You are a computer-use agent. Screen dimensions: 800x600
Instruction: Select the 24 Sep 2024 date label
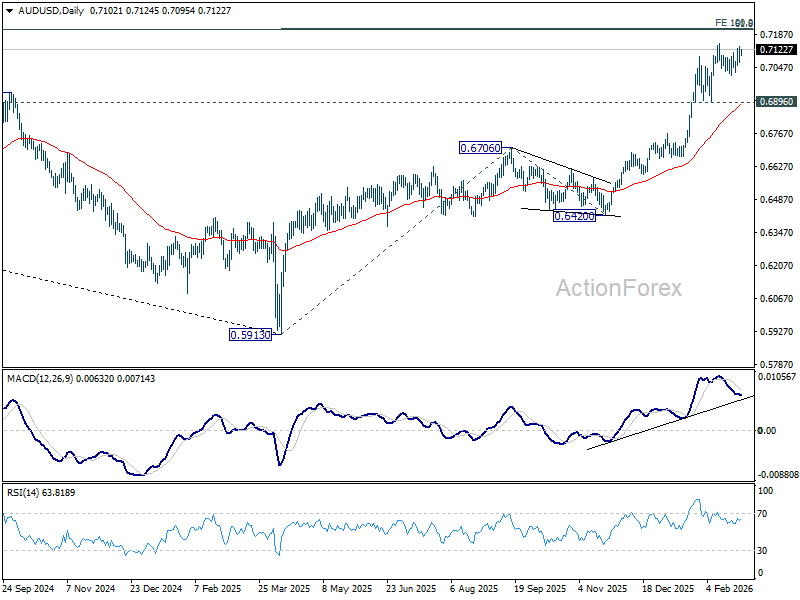[x=29, y=588]
